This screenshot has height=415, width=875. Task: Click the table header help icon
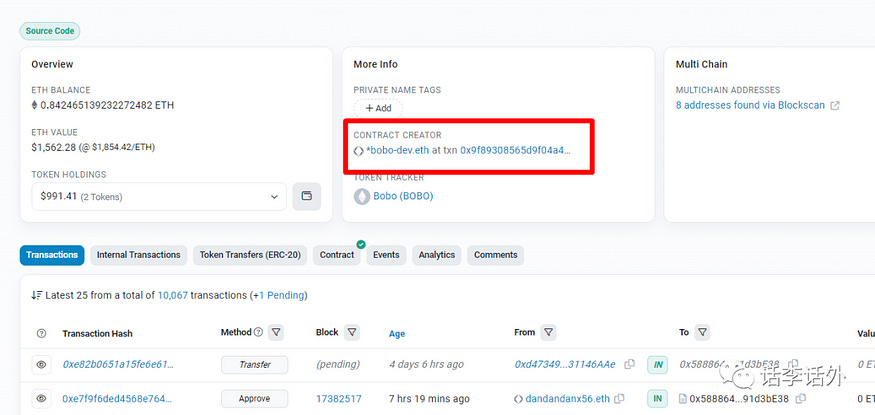click(x=41, y=334)
